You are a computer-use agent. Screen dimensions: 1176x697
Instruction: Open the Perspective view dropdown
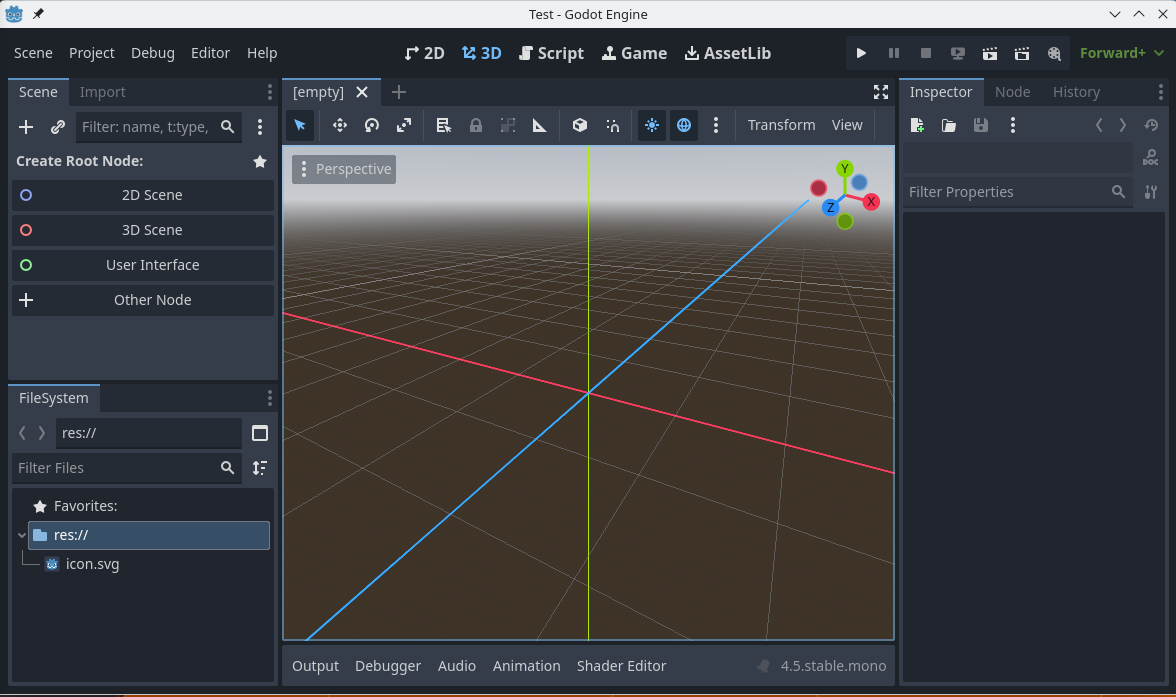pyautogui.click(x=344, y=169)
